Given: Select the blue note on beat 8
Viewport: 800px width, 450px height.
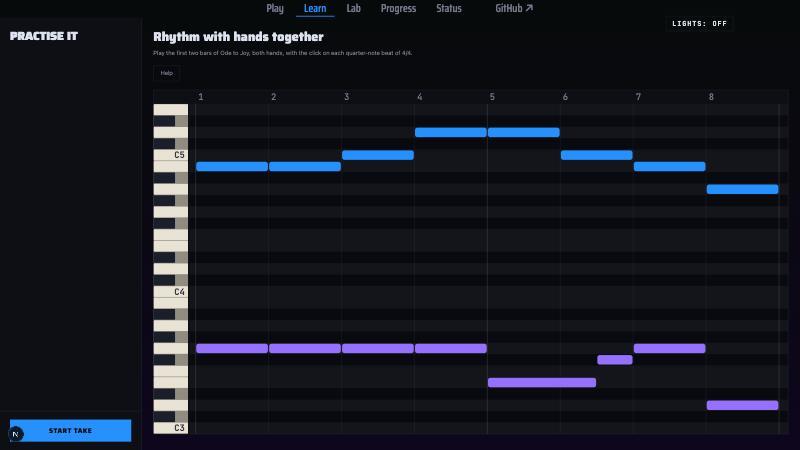Looking at the screenshot, I should pyautogui.click(x=742, y=189).
